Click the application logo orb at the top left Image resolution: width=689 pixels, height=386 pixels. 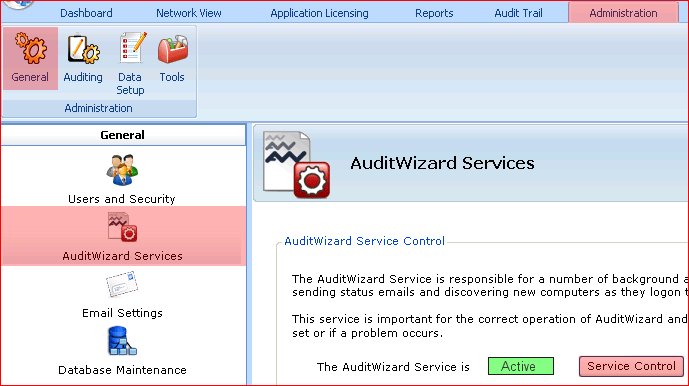pos(18,4)
